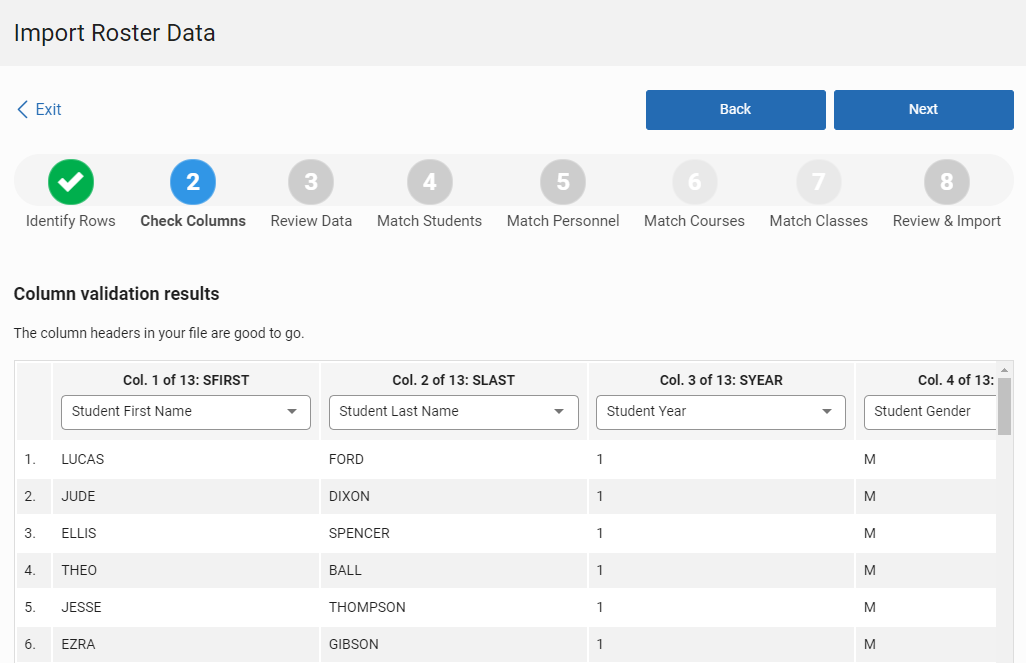Select step 4 Match Students circle
The height and width of the screenshot is (663, 1026).
[x=429, y=181]
